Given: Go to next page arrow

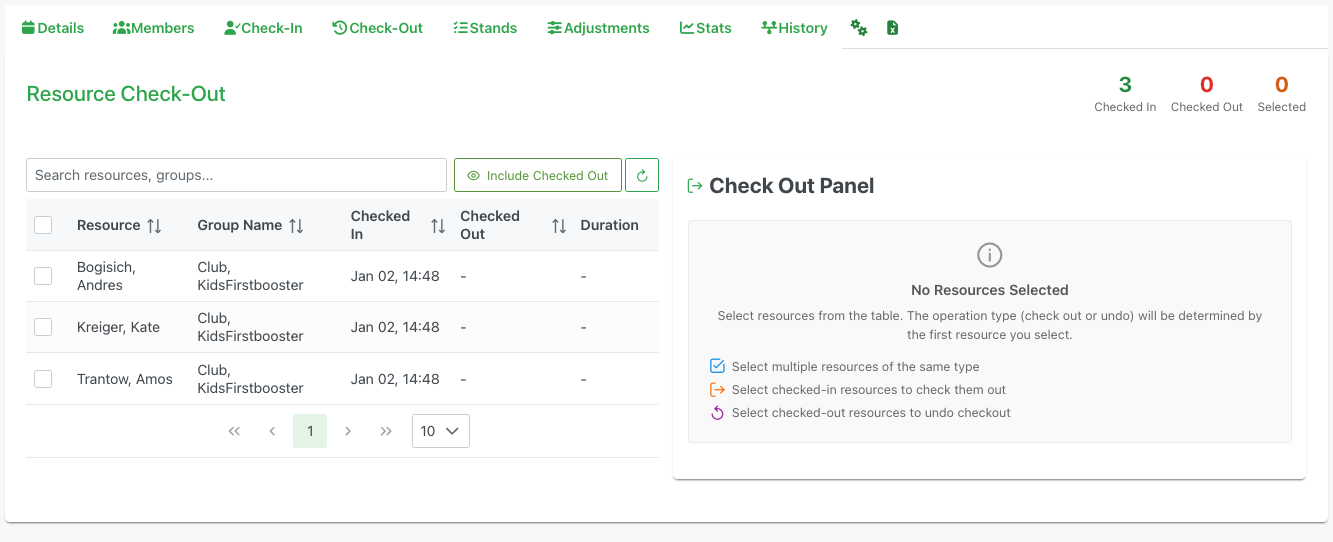Looking at the screenshot, I should coord(348,431).
